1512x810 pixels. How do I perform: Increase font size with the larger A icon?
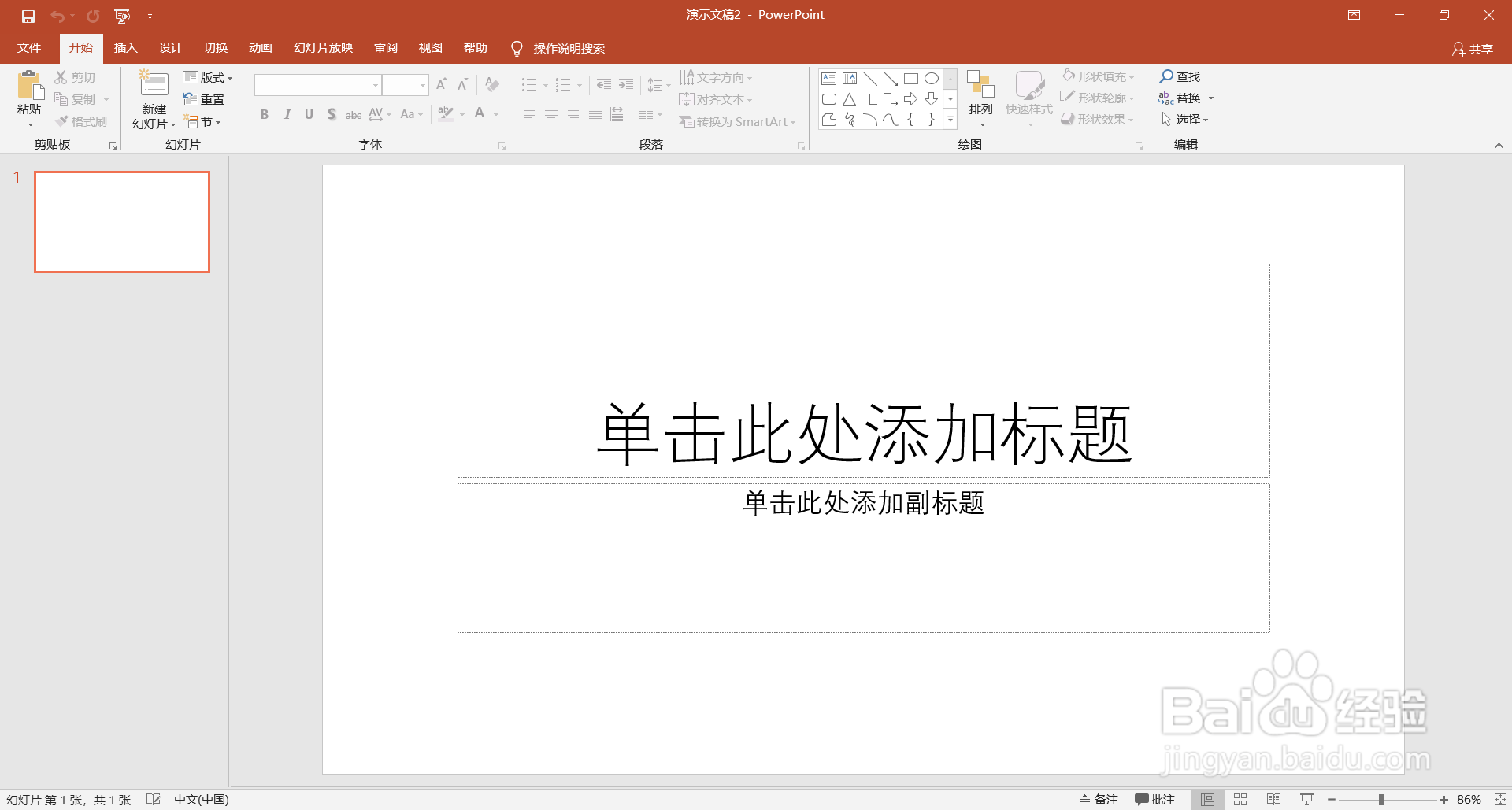(442, 84)
